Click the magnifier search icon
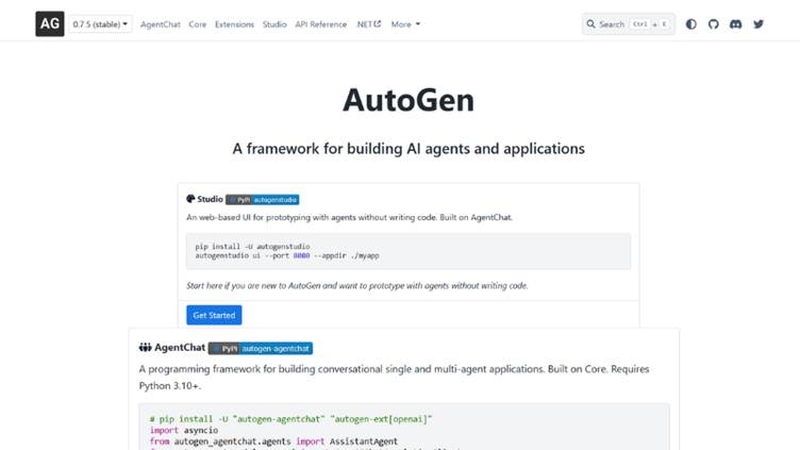This screenshot has width=800, height=450. [591, 24]
